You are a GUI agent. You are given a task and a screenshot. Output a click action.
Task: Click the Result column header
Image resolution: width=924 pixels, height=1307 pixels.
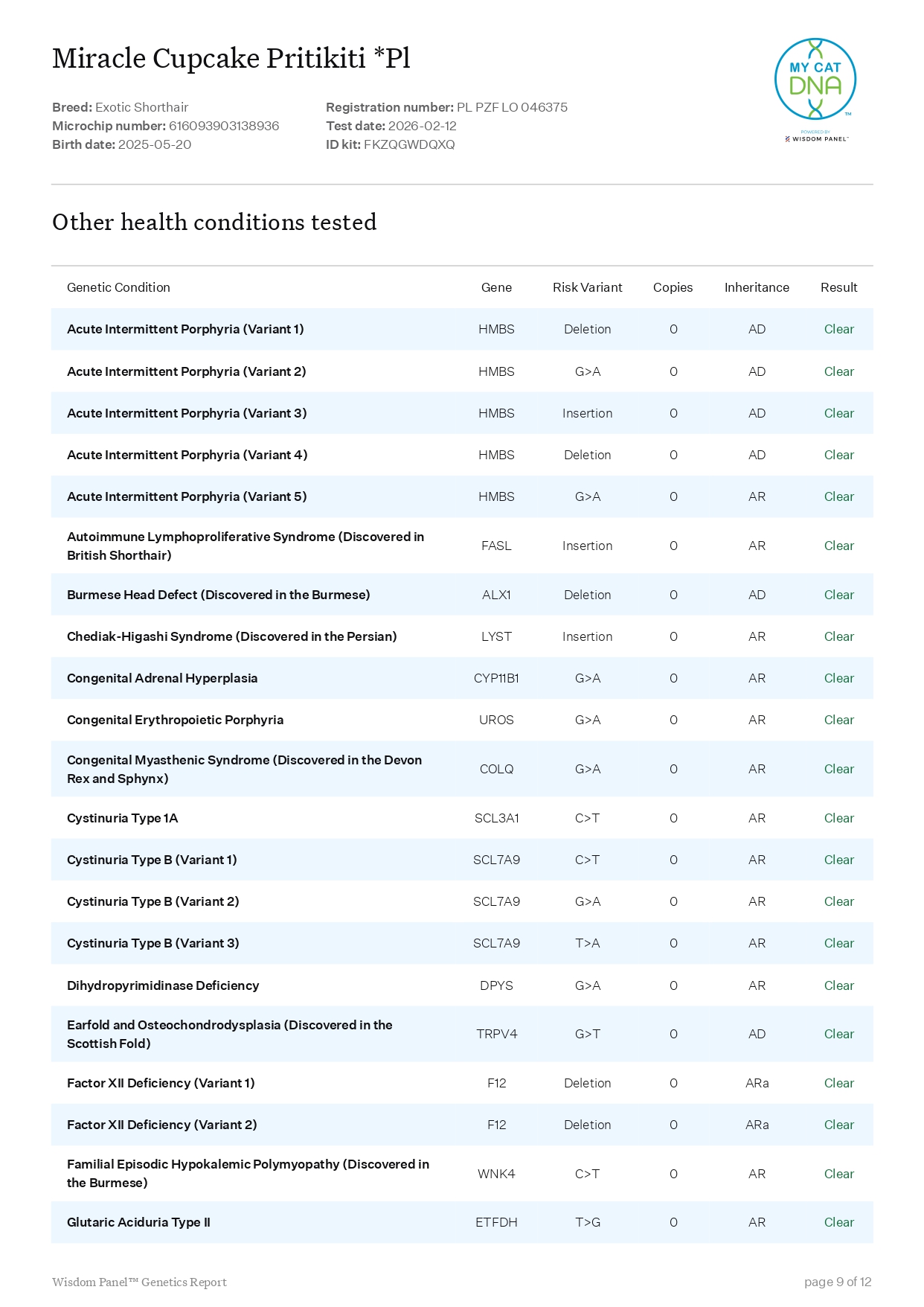pyautogui.click(x=838, y=287)
